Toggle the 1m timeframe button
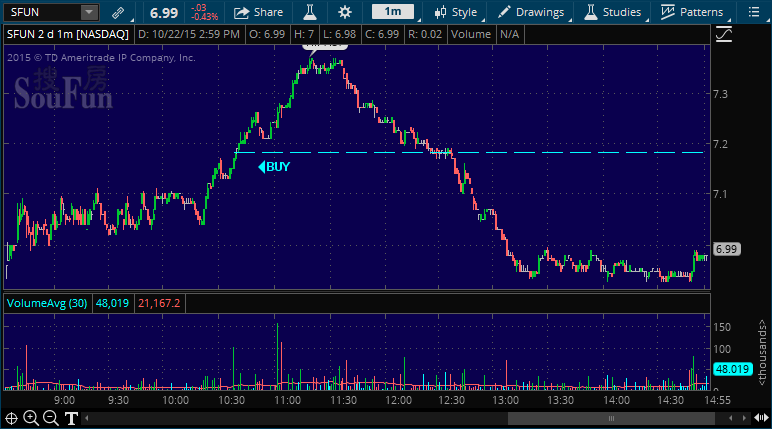 pyautogui.click(x=393, y=12)
